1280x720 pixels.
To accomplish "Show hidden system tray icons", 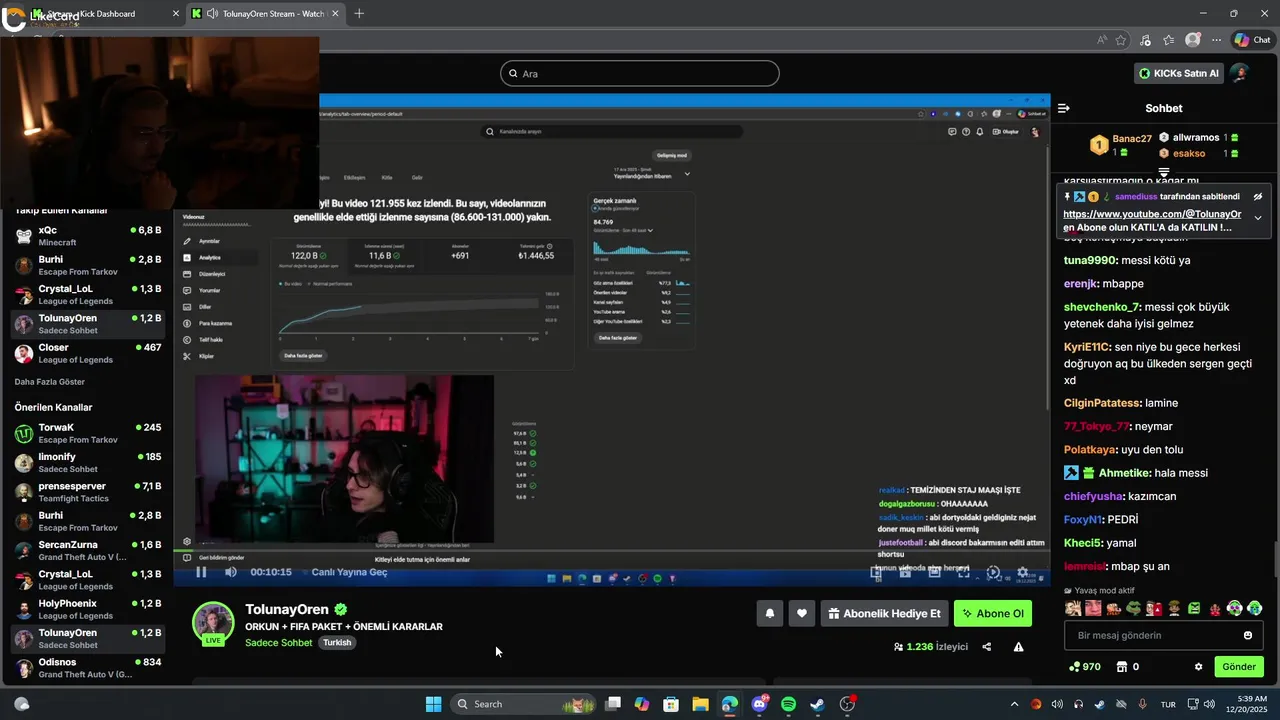I will pos(1014,704).
